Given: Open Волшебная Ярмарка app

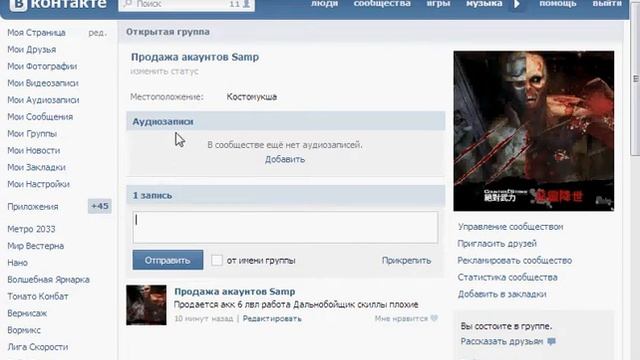Looking at the screenshot, I should click(x=49, y=280).
